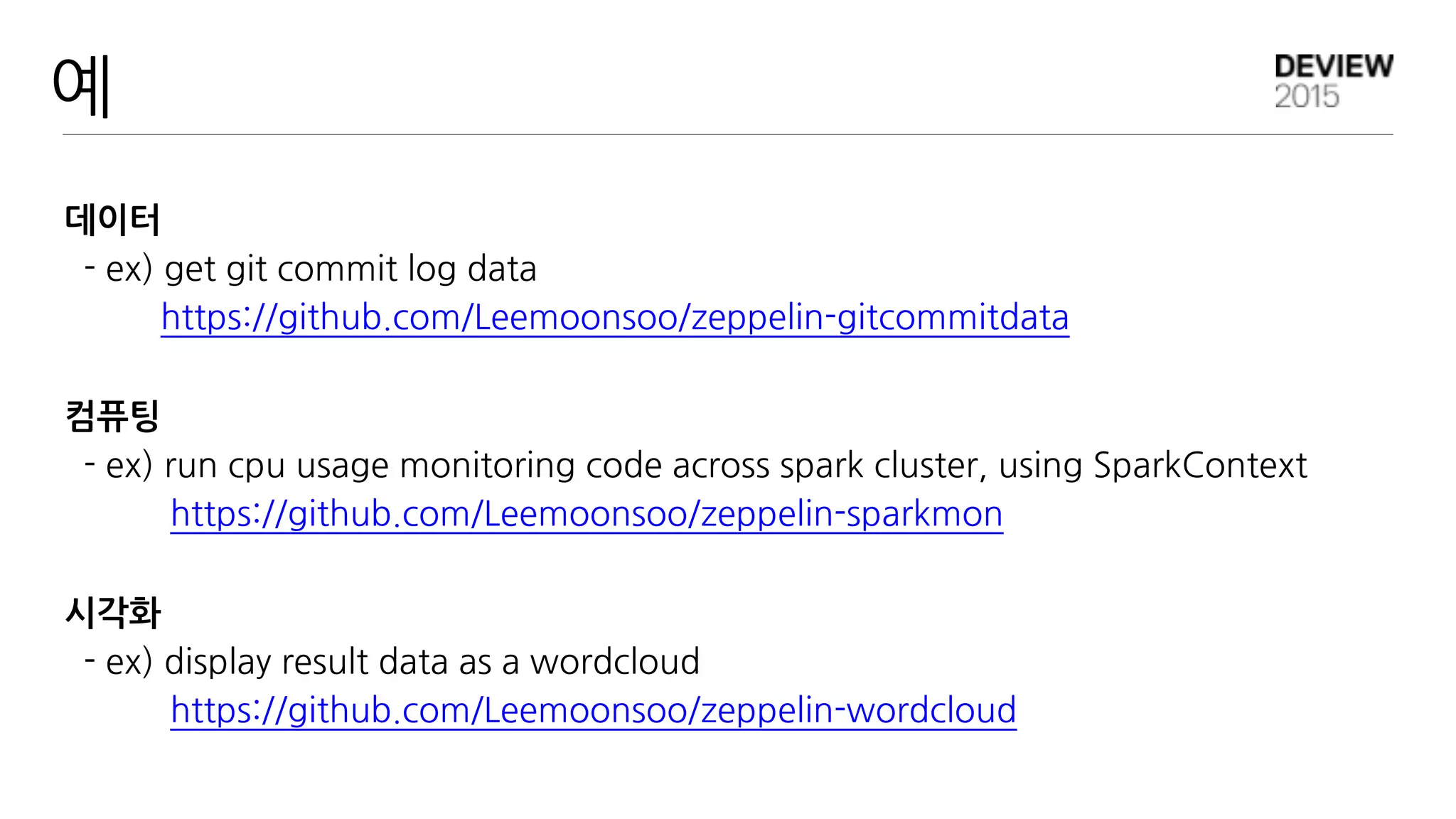Click the 'get git commit log data' line
Viewport: 1456px width, 819px height.
click(x=350, y=269)
